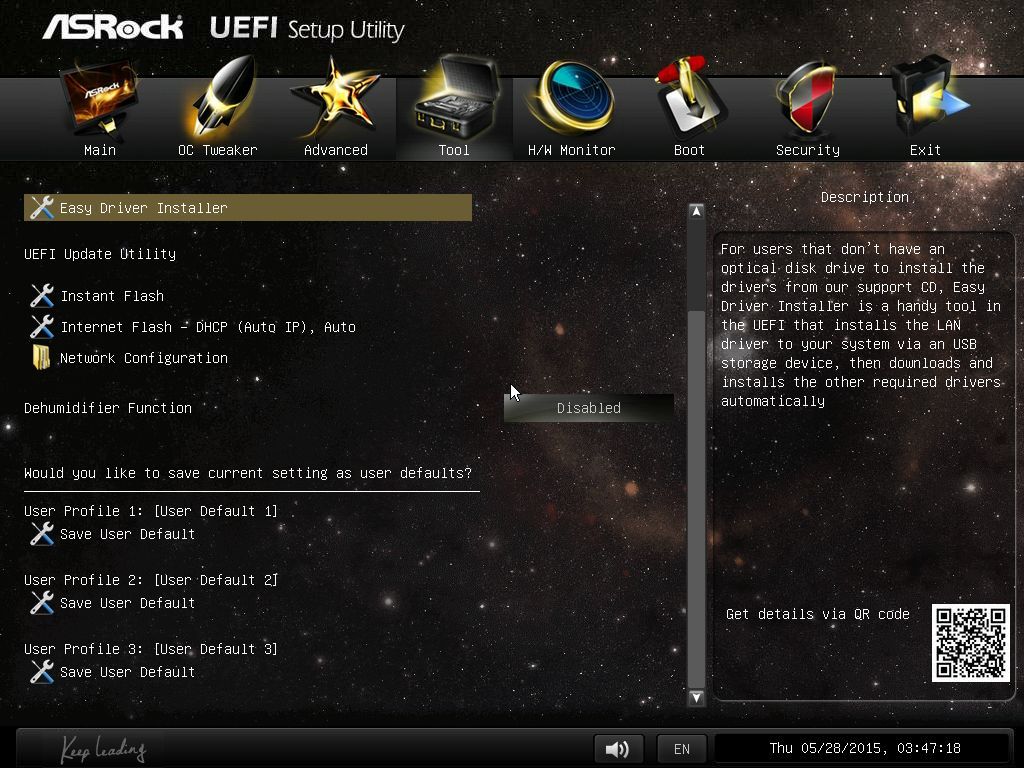Launch Easy Driver Installer
The height and width of the screenshot is (768, 1024).
point(248,208)
